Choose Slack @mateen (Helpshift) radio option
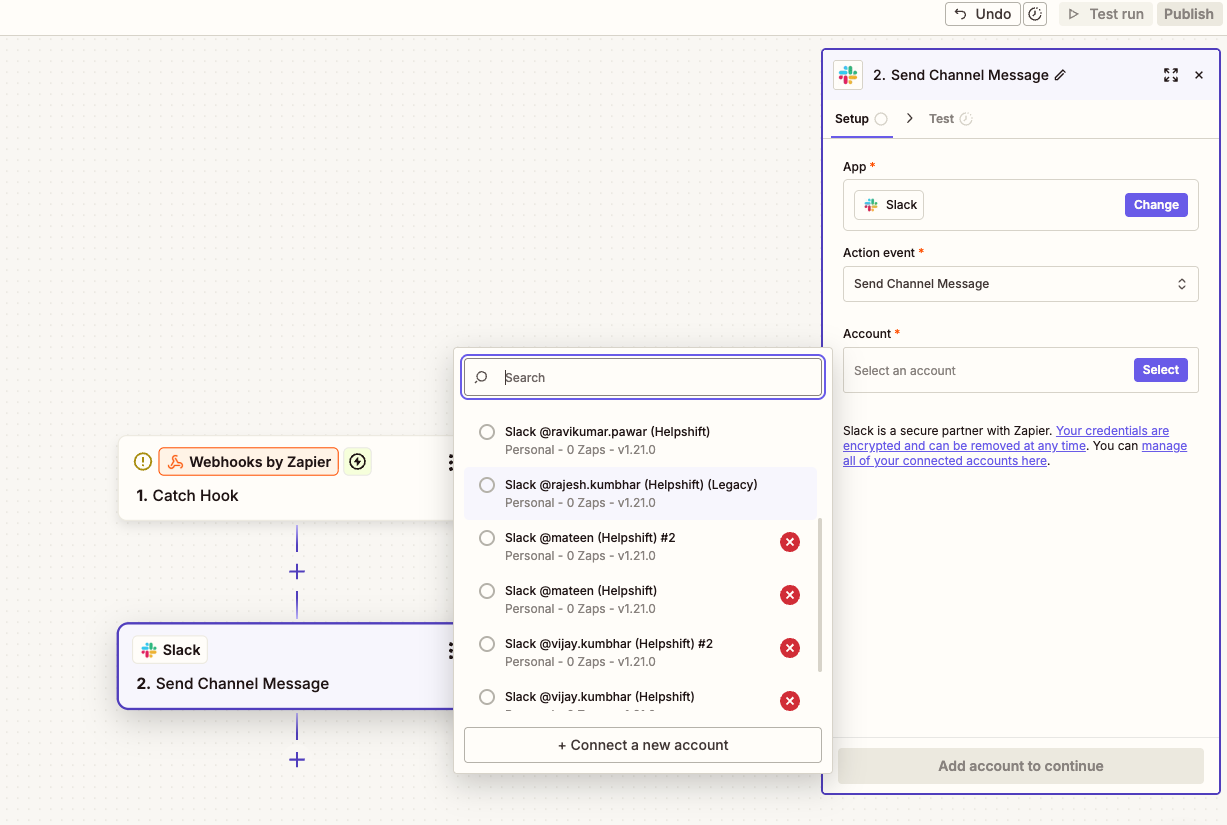The height and width of the screenshot is (825, 1227). pos(487,591)
